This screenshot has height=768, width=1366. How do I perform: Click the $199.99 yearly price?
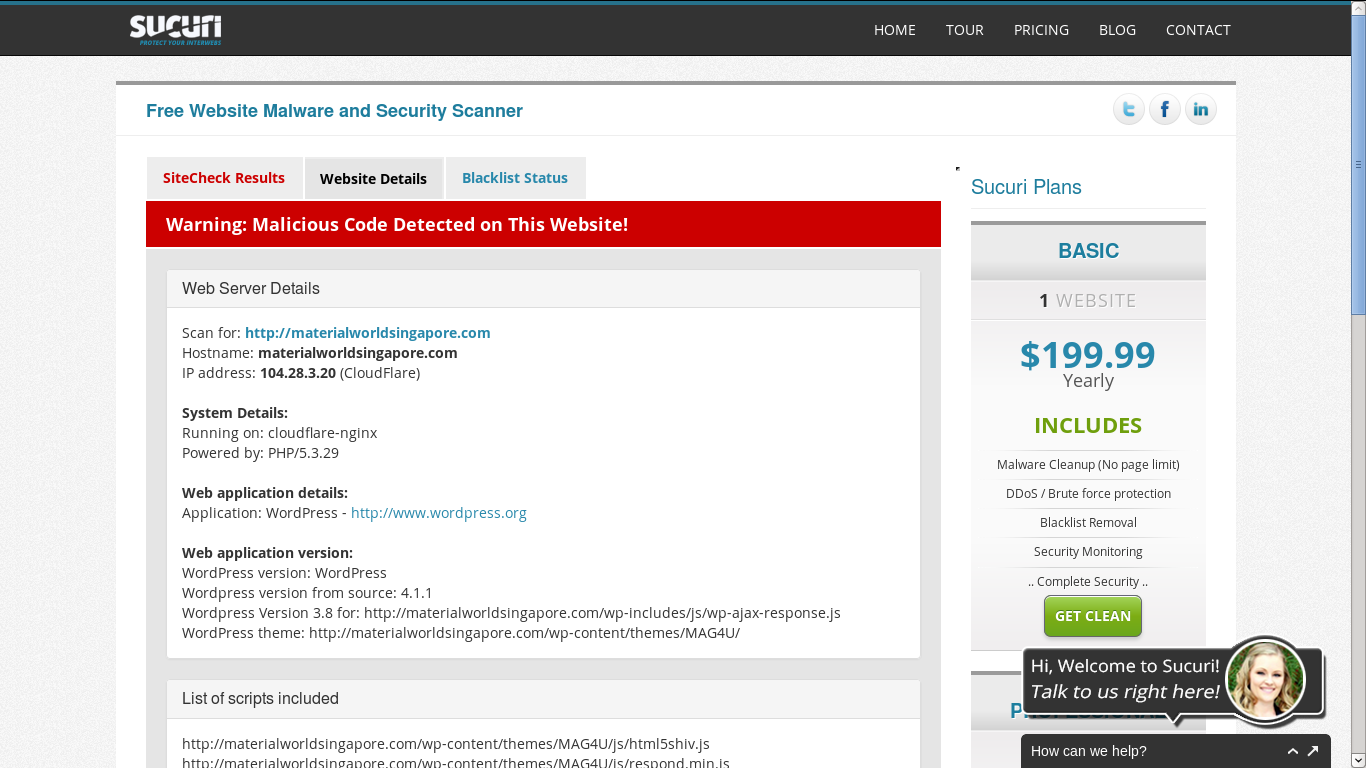point(1088,355)
